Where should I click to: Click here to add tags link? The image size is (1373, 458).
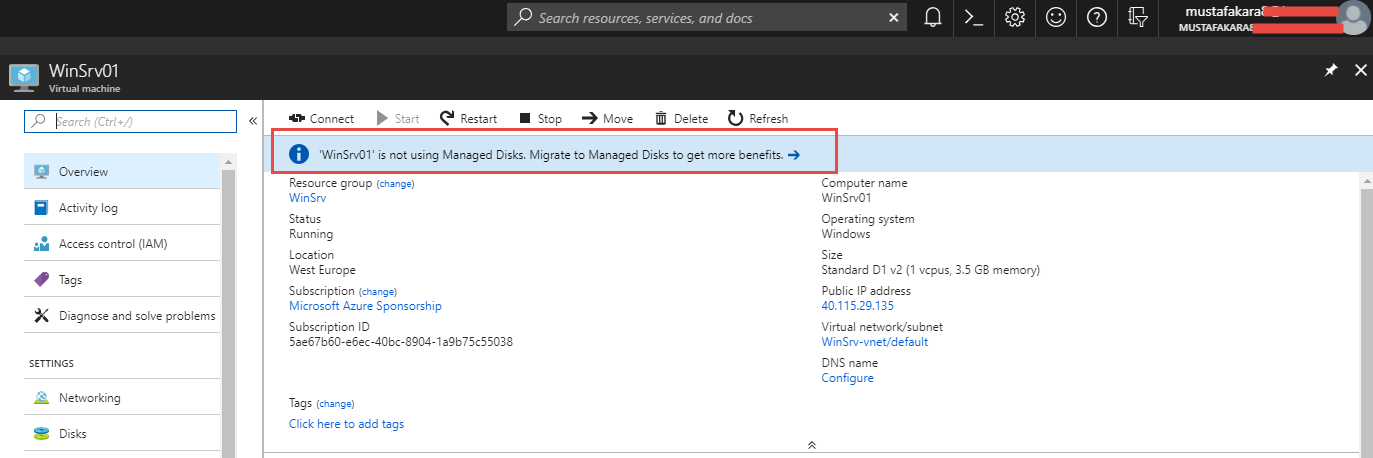coord(346,424)
